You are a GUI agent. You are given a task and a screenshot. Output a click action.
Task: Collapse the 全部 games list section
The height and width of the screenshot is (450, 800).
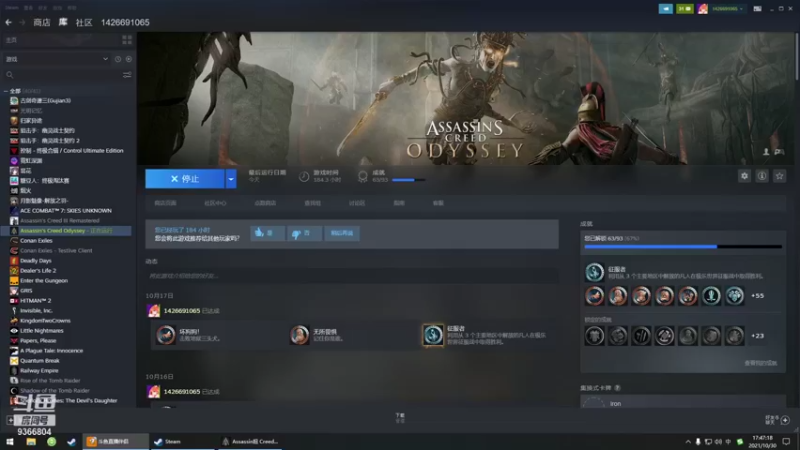click(6, 91)
